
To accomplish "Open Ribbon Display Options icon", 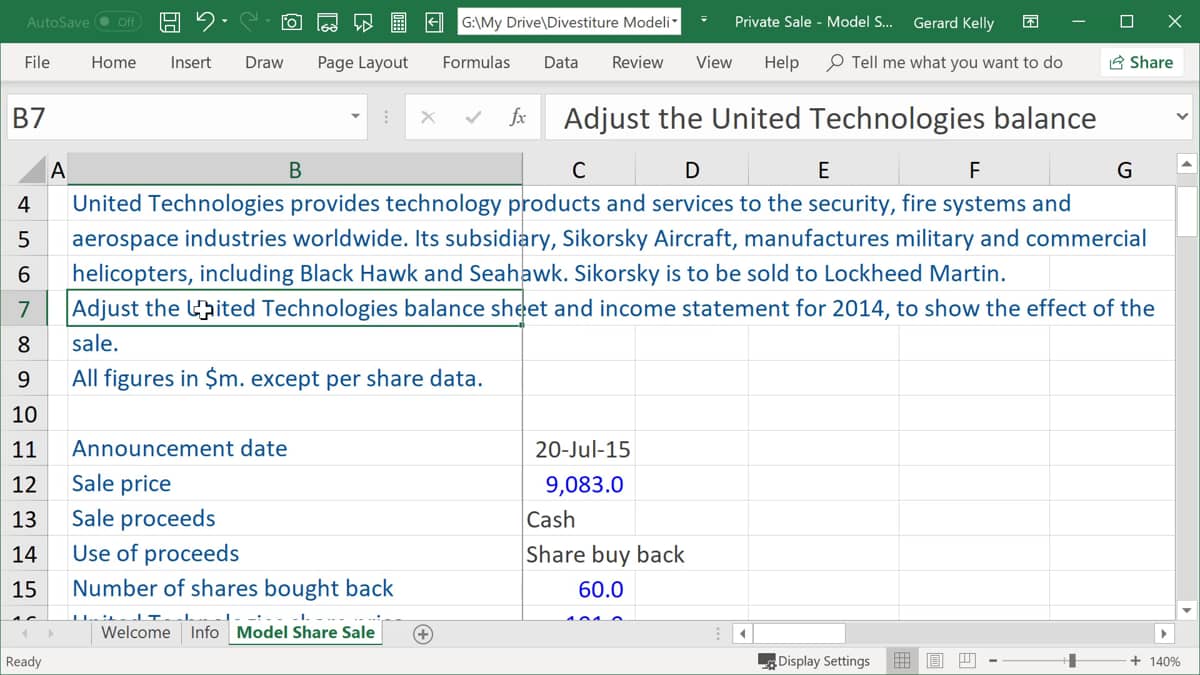I will click(1031, 21).
